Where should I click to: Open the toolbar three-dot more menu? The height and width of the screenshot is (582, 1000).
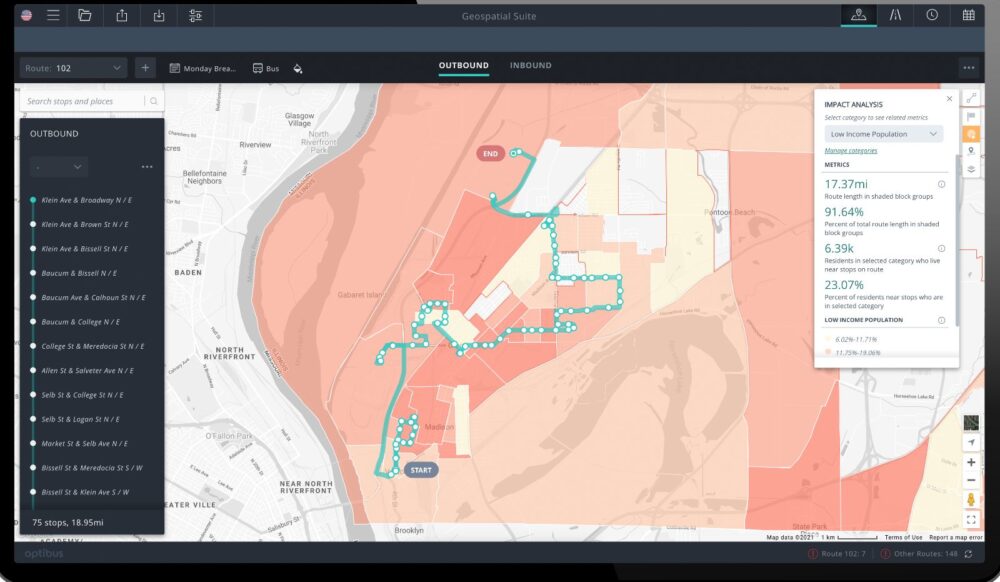[x=969, y=68]
